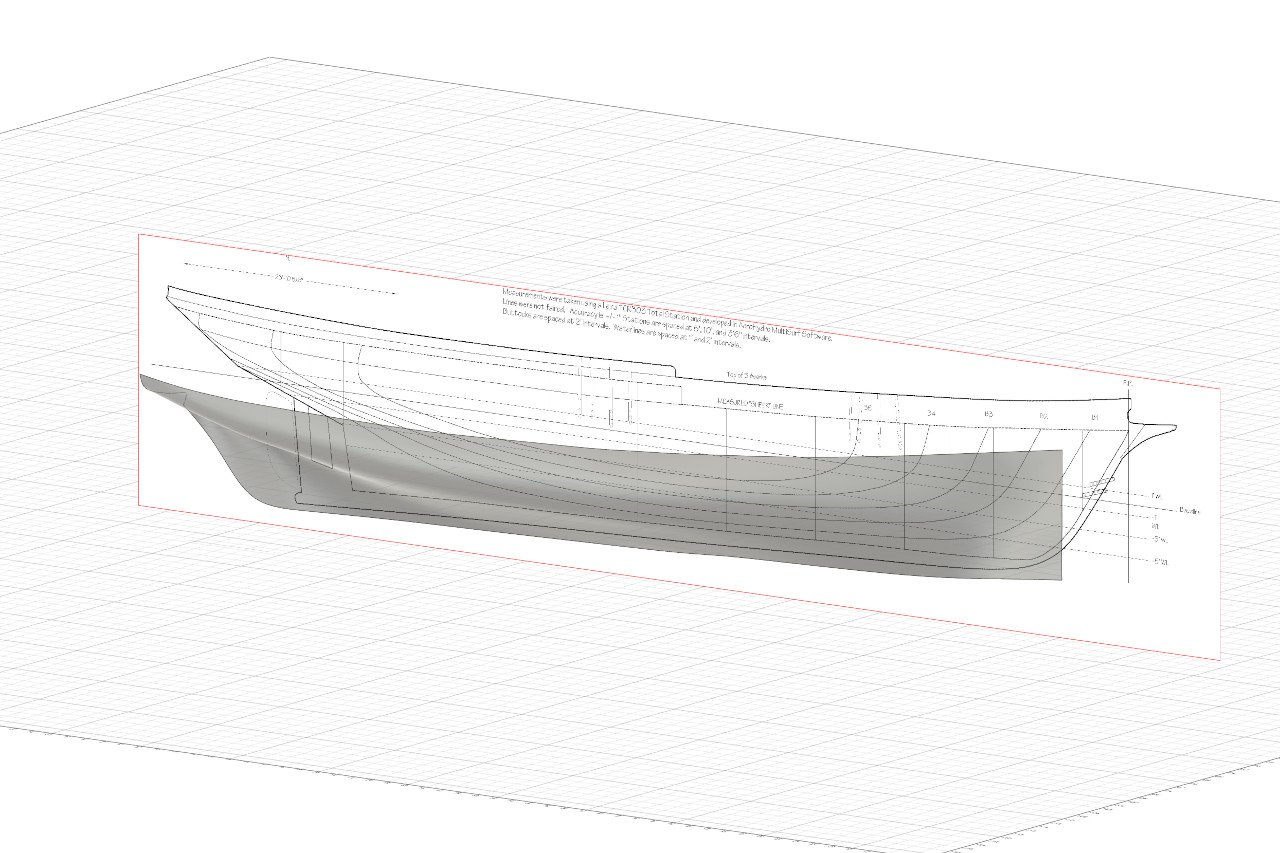Screen dimensions: 1280x853
Task: Click the dimension line above the stern
Action: 290,279
